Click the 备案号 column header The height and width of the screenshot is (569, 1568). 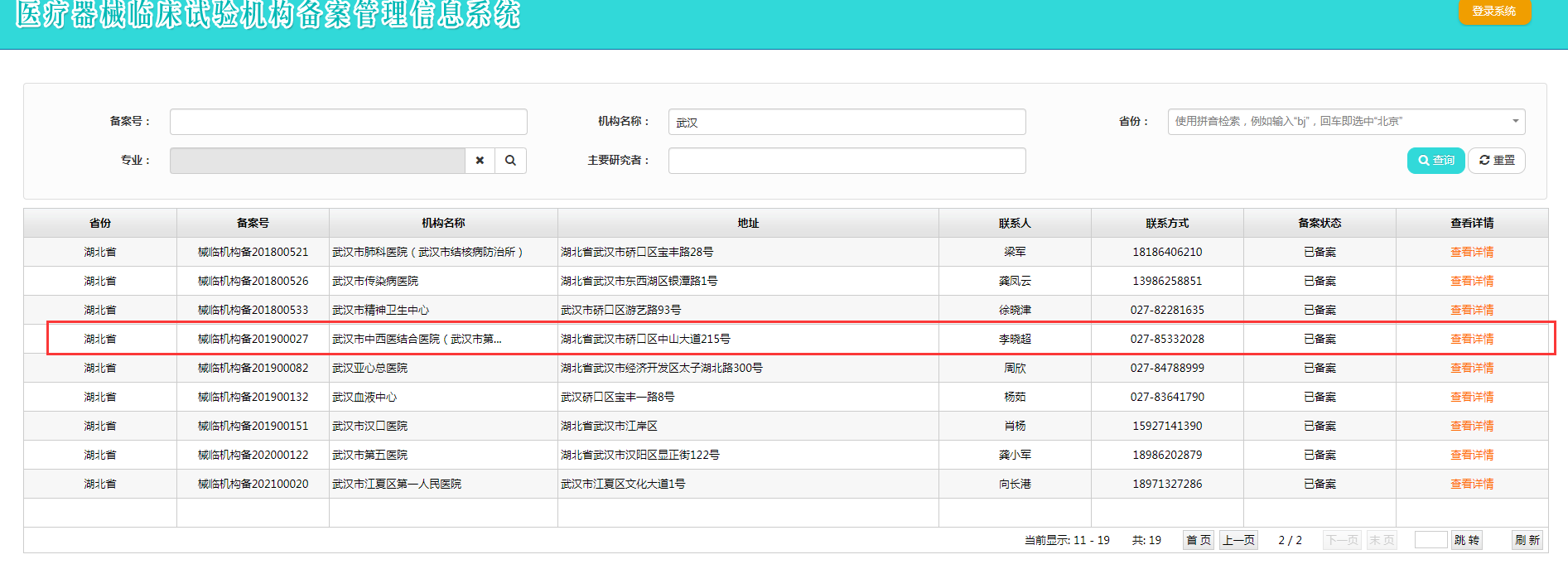tap(253, 223)
